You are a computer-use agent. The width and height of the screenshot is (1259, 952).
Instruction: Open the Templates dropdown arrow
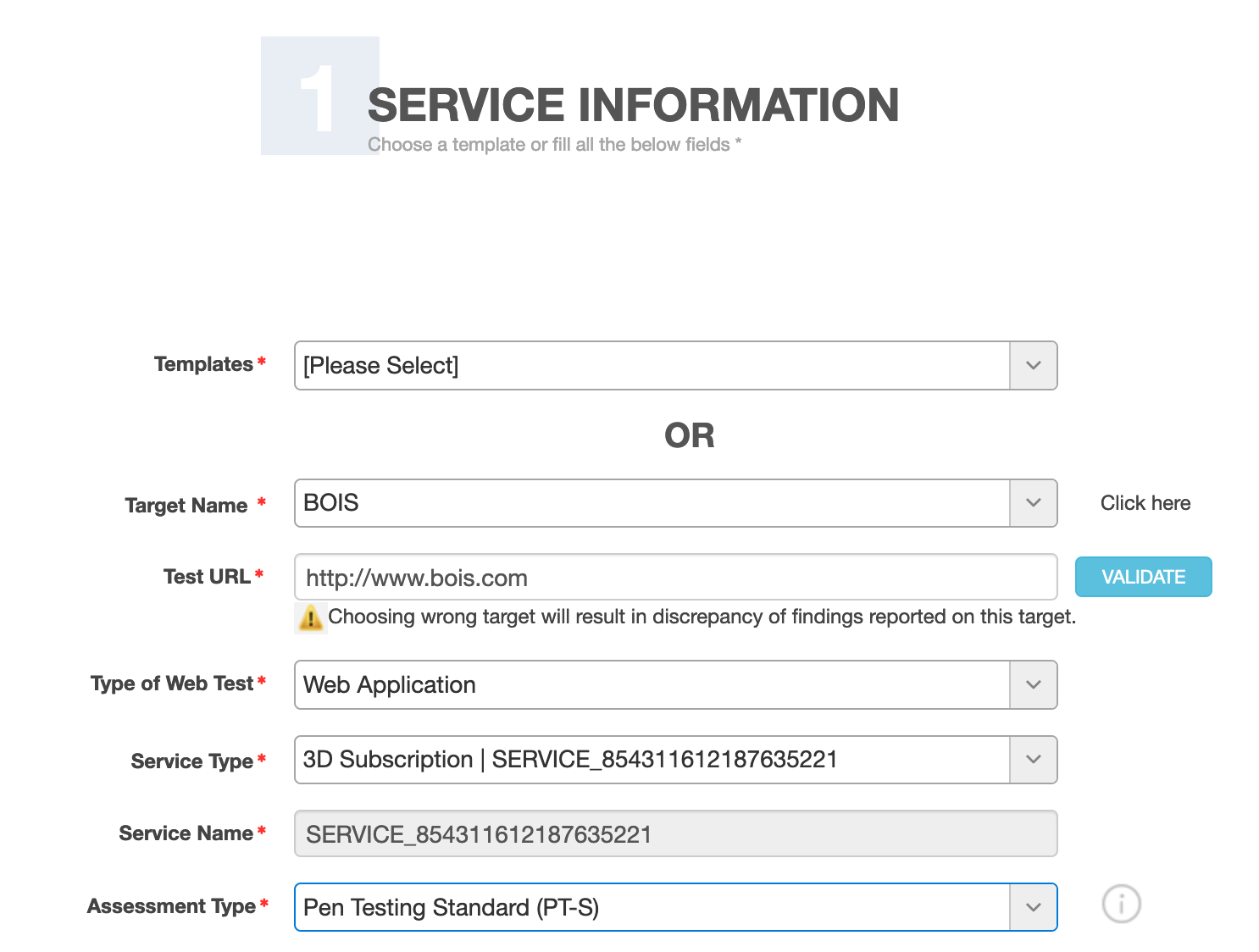[1033, 366]
